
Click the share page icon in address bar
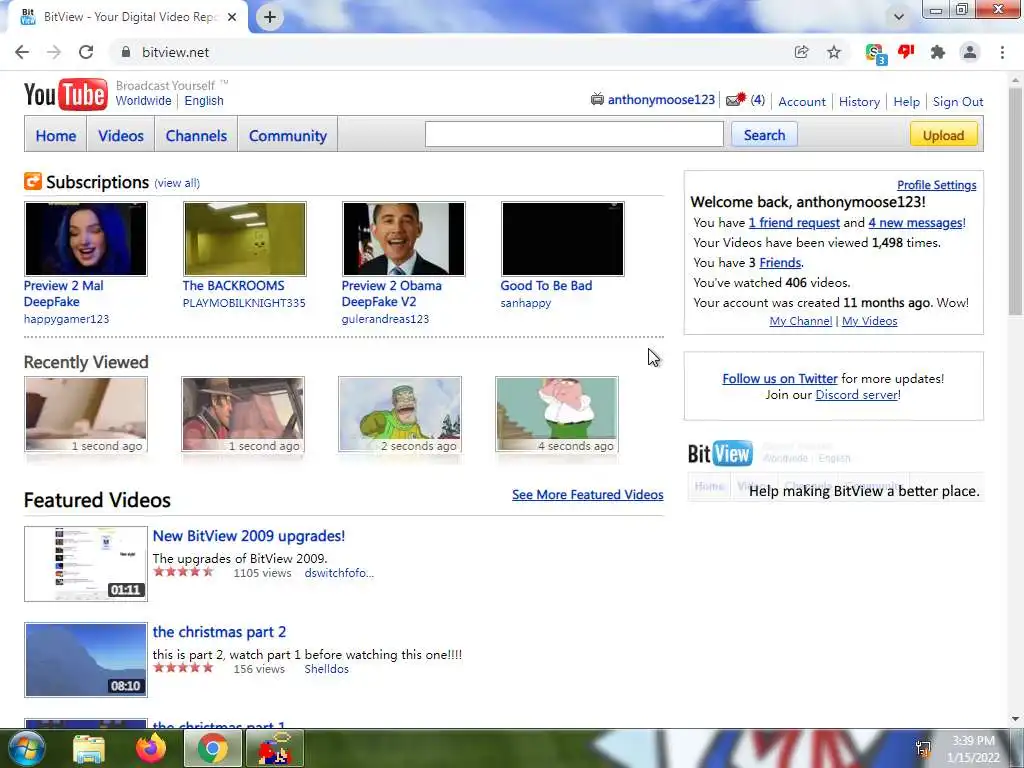(801, 52)
